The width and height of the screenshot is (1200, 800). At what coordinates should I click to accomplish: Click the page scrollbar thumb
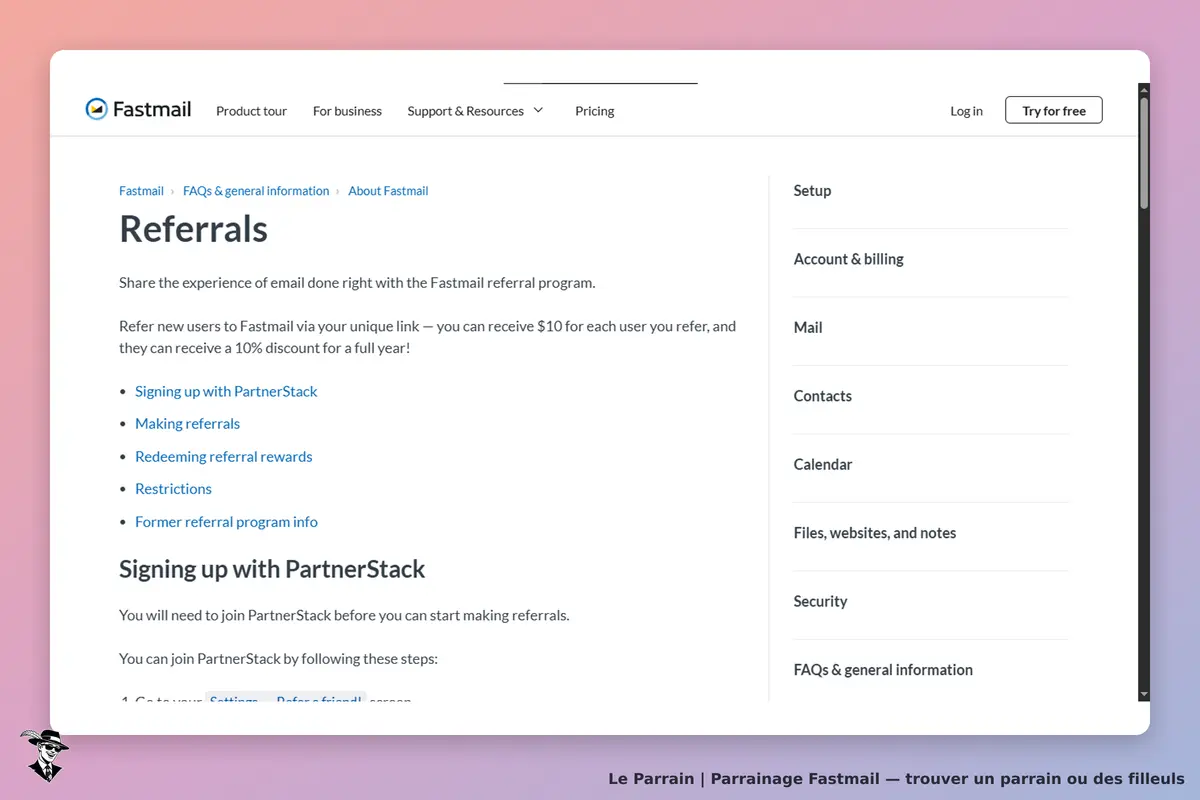[1144, 153]
